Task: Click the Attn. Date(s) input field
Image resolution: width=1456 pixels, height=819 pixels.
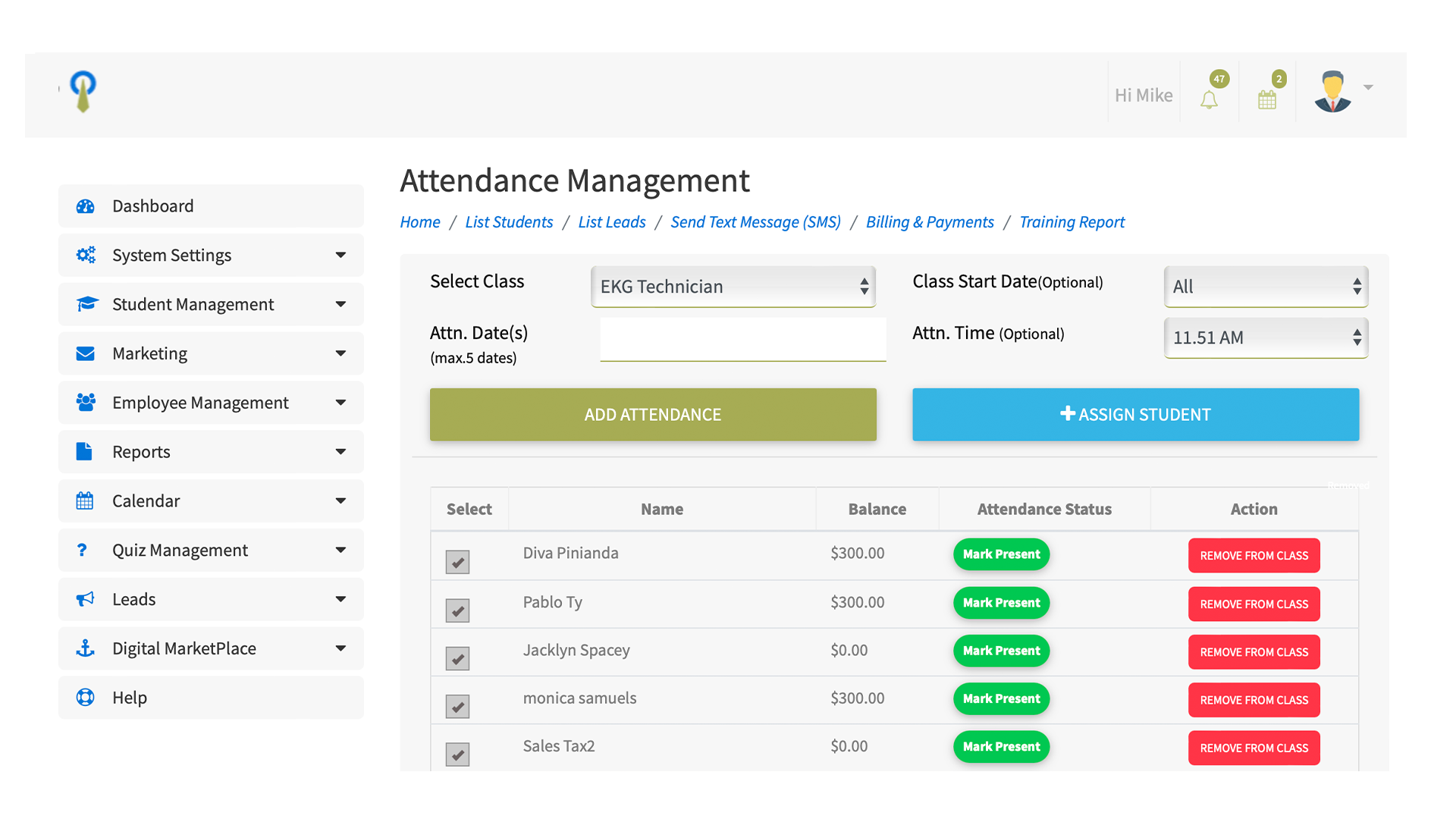Action: 742,339
